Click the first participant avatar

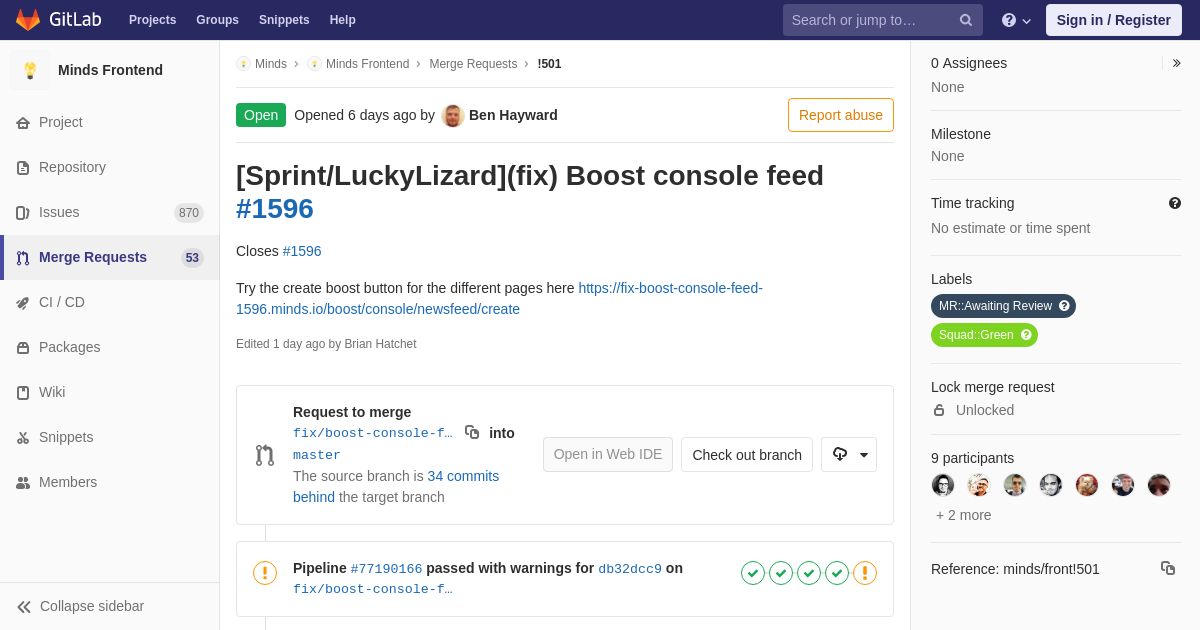click(943, 485)
